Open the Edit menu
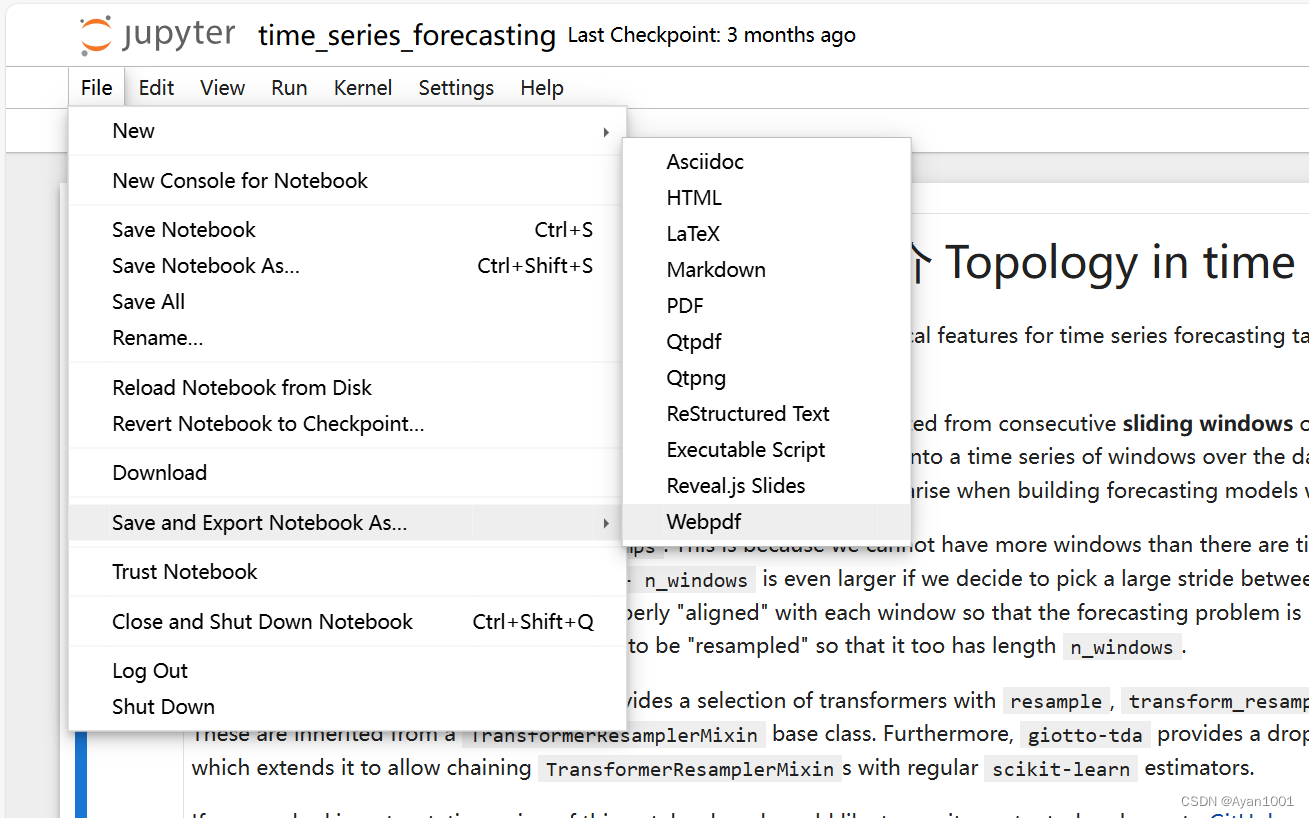 [x=156, y=88]
